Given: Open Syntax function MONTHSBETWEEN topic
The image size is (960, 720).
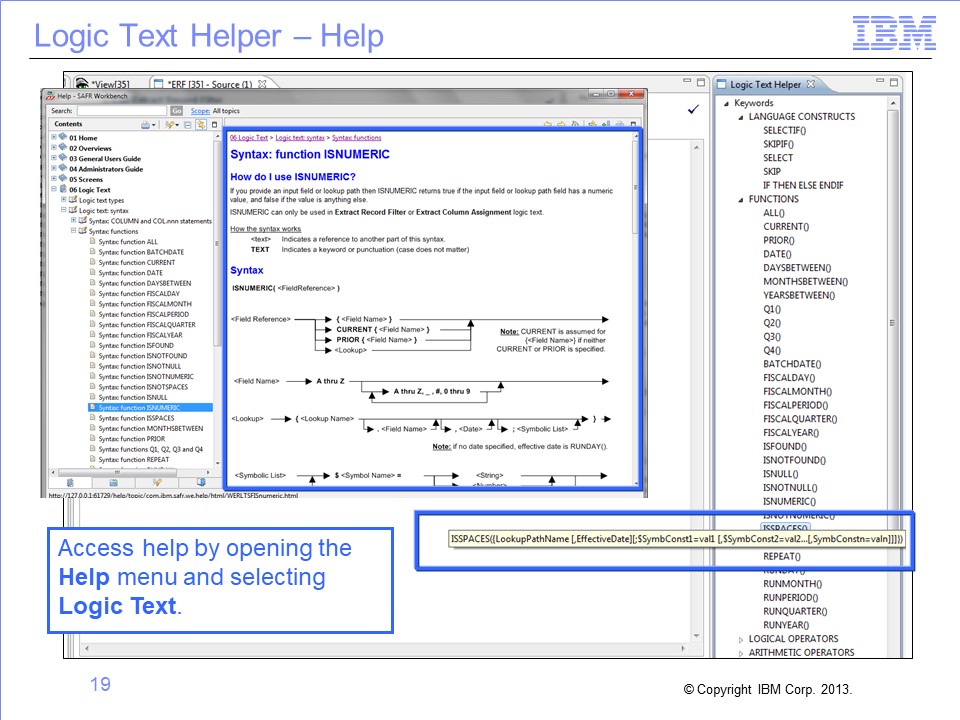Looking at the screenshot, I should (151, 429).
